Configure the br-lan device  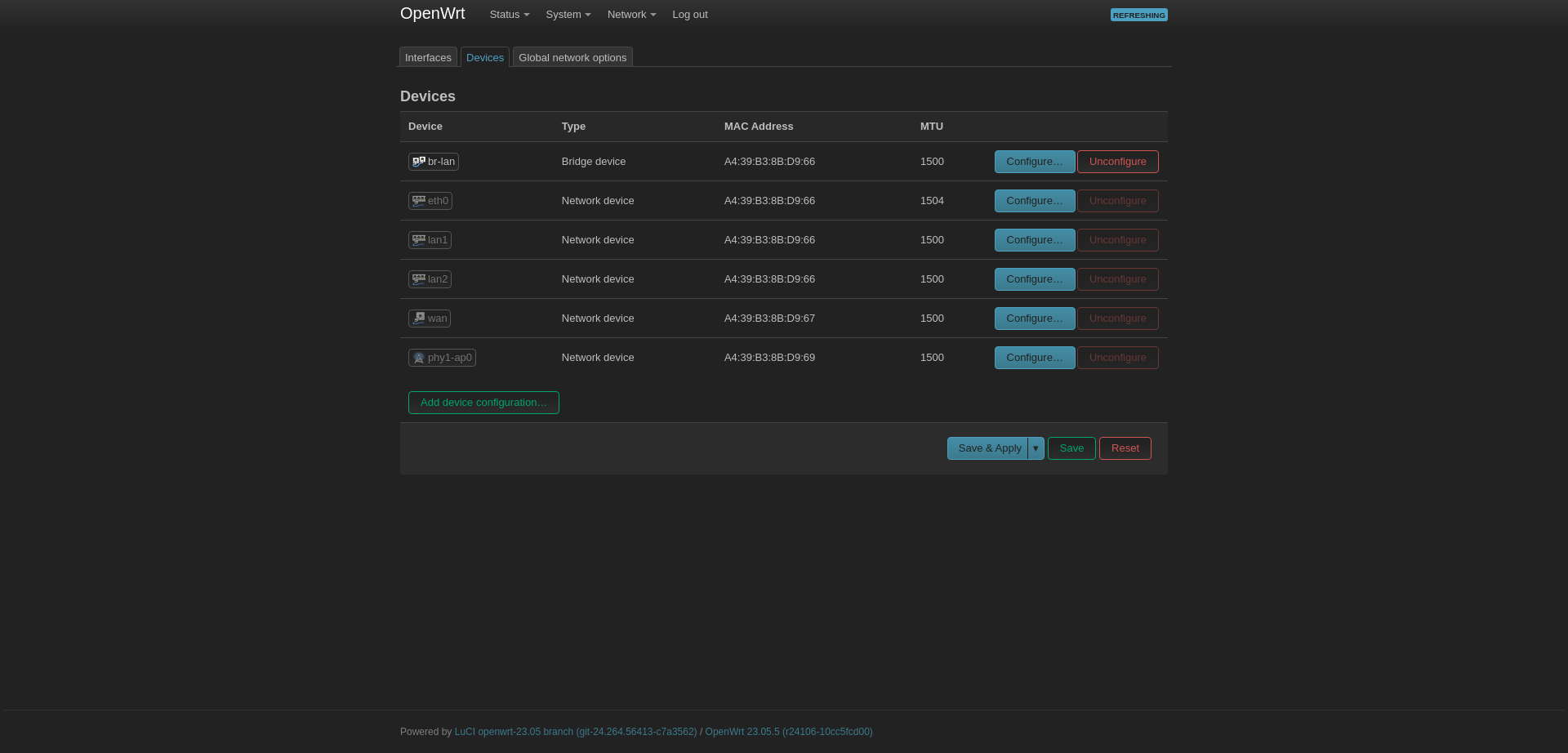click(x=1035, y=162)
